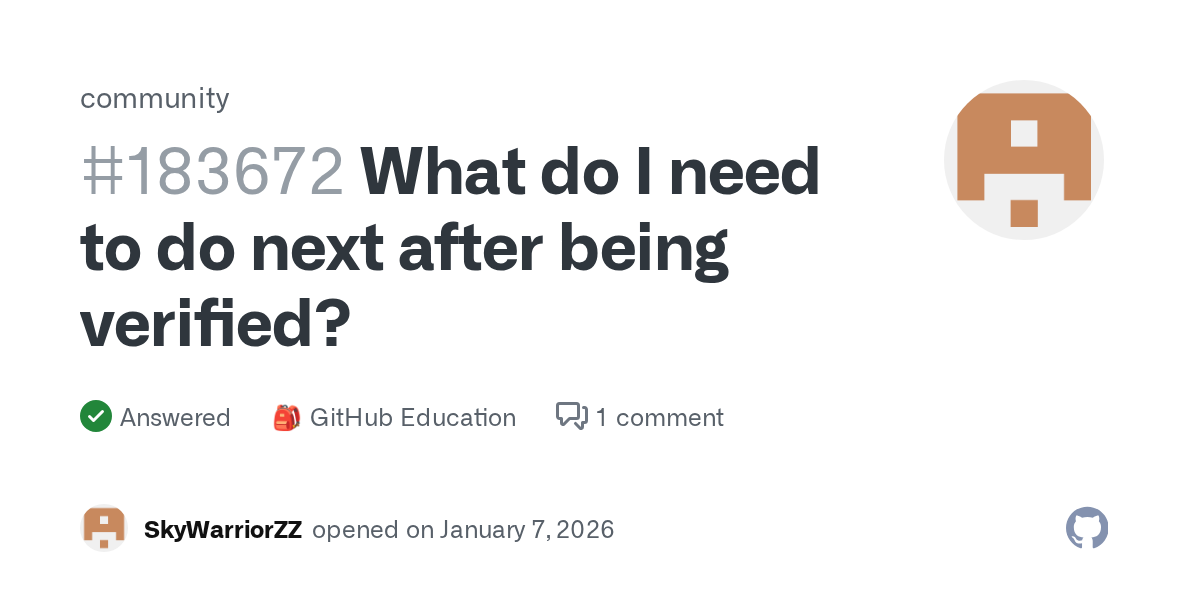
Task: Click discussion number #183672
Action: click(212, 172)
